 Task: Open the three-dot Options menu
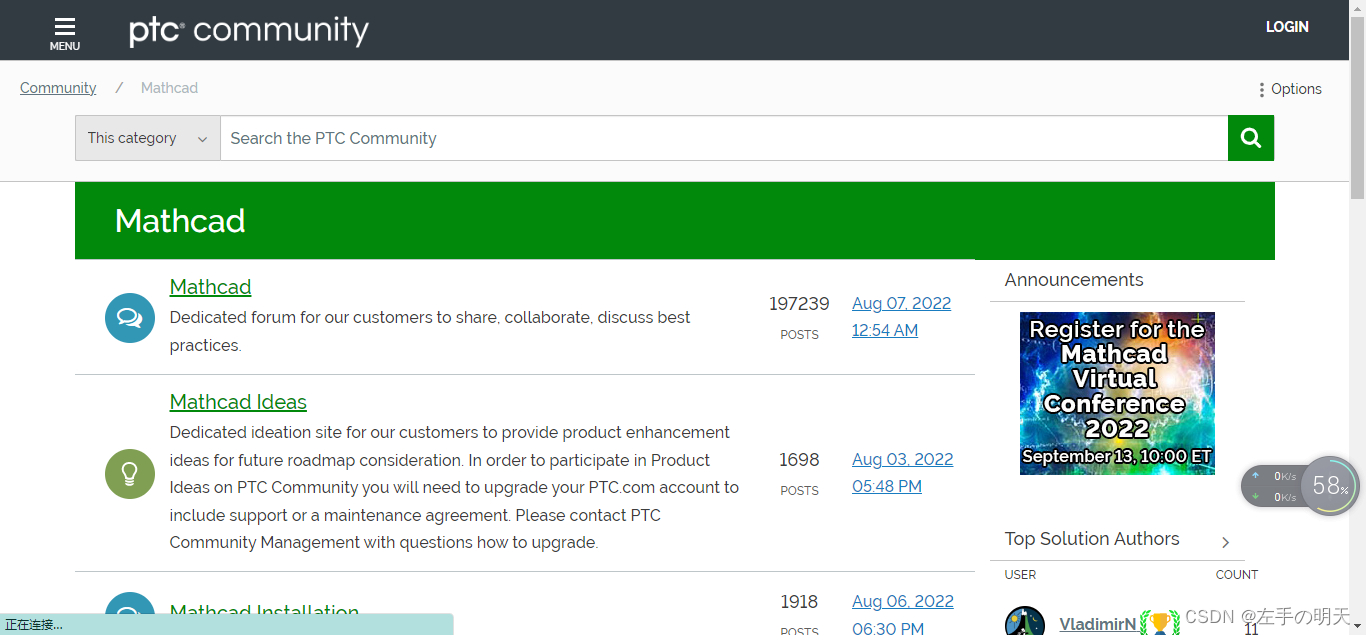(1290, 89)
